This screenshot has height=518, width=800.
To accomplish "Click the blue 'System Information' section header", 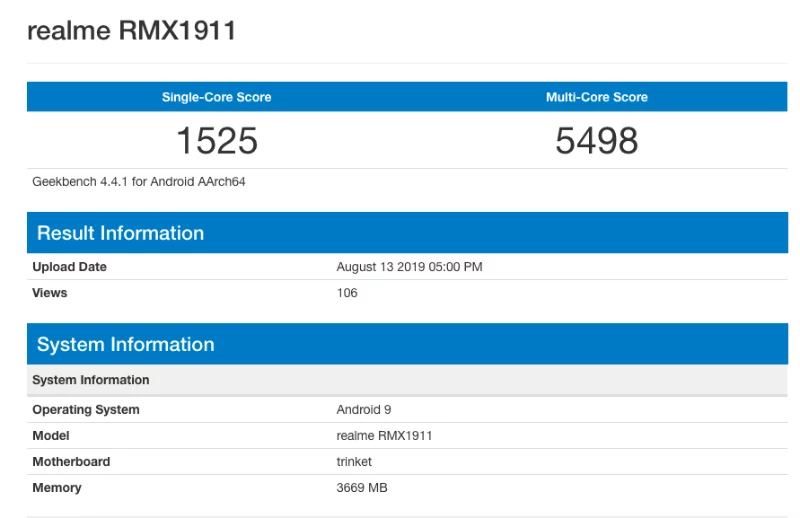I will (407, 344).
